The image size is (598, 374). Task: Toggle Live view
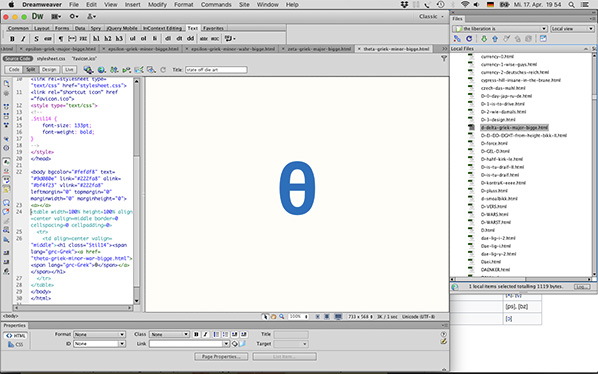point(69,69)
